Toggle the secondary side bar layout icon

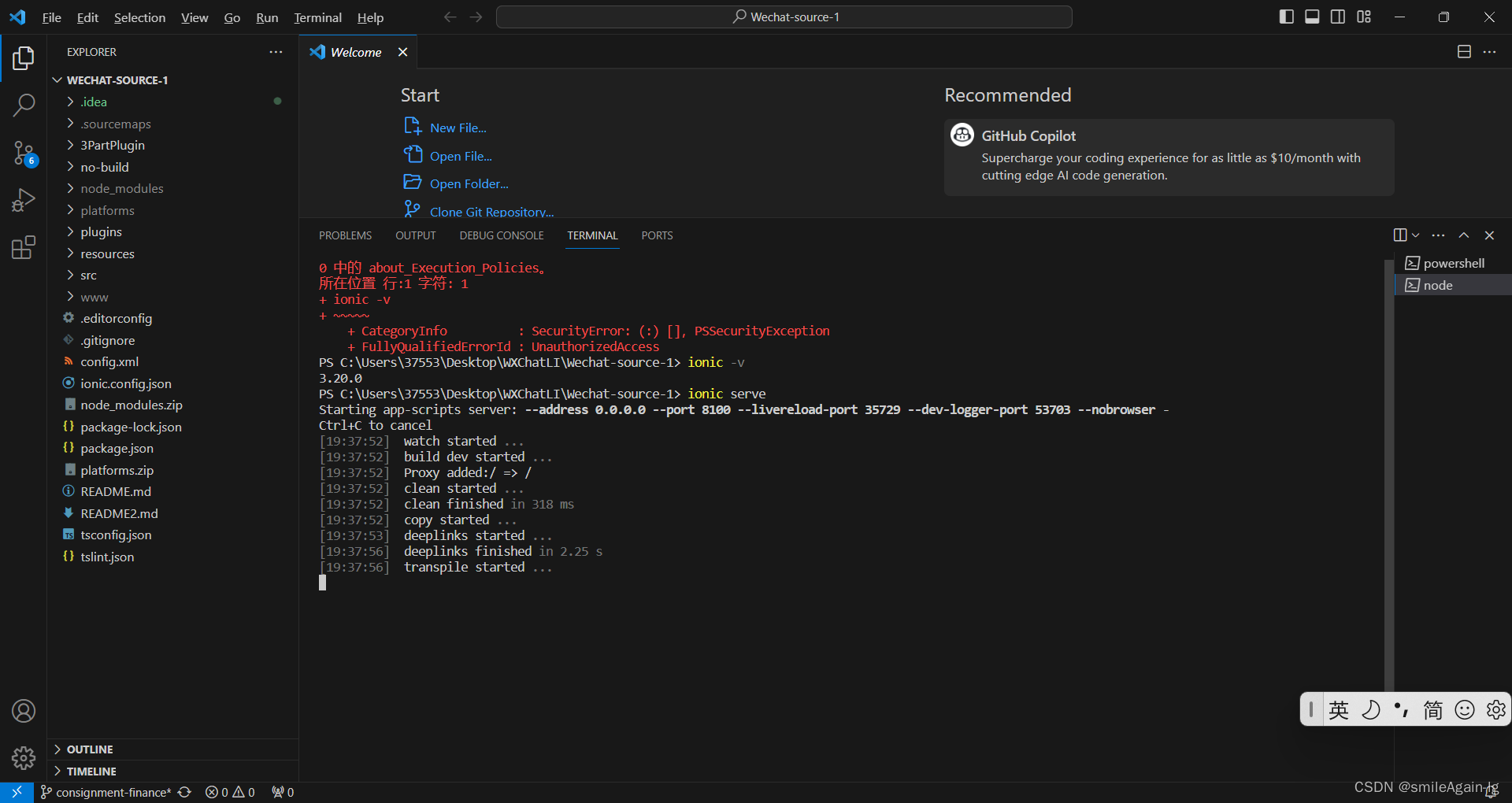1338,17
